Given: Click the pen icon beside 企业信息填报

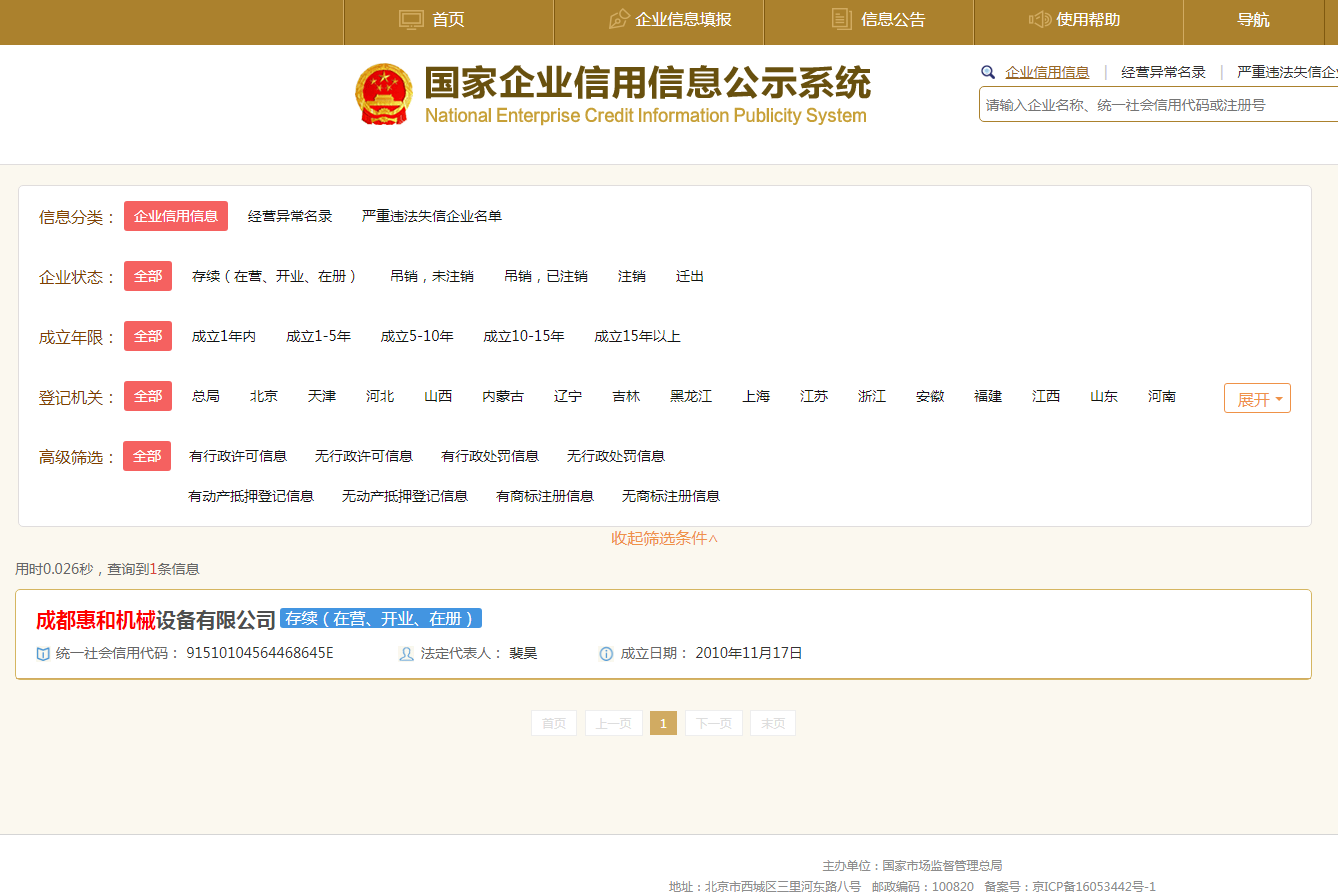Looking at the screenshot, I should pos(619,19).
